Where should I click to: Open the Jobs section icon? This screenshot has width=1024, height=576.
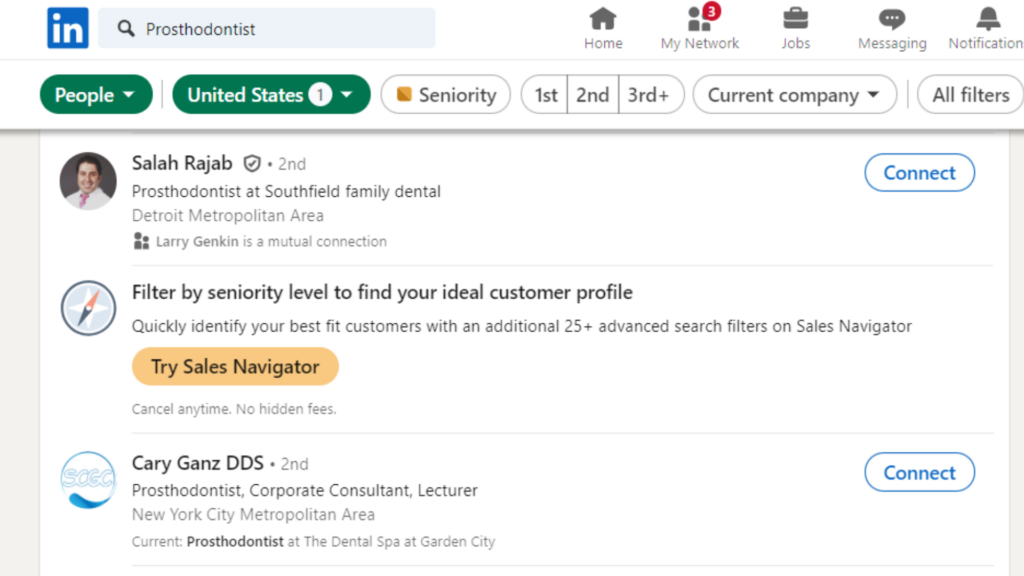[795, 22]
